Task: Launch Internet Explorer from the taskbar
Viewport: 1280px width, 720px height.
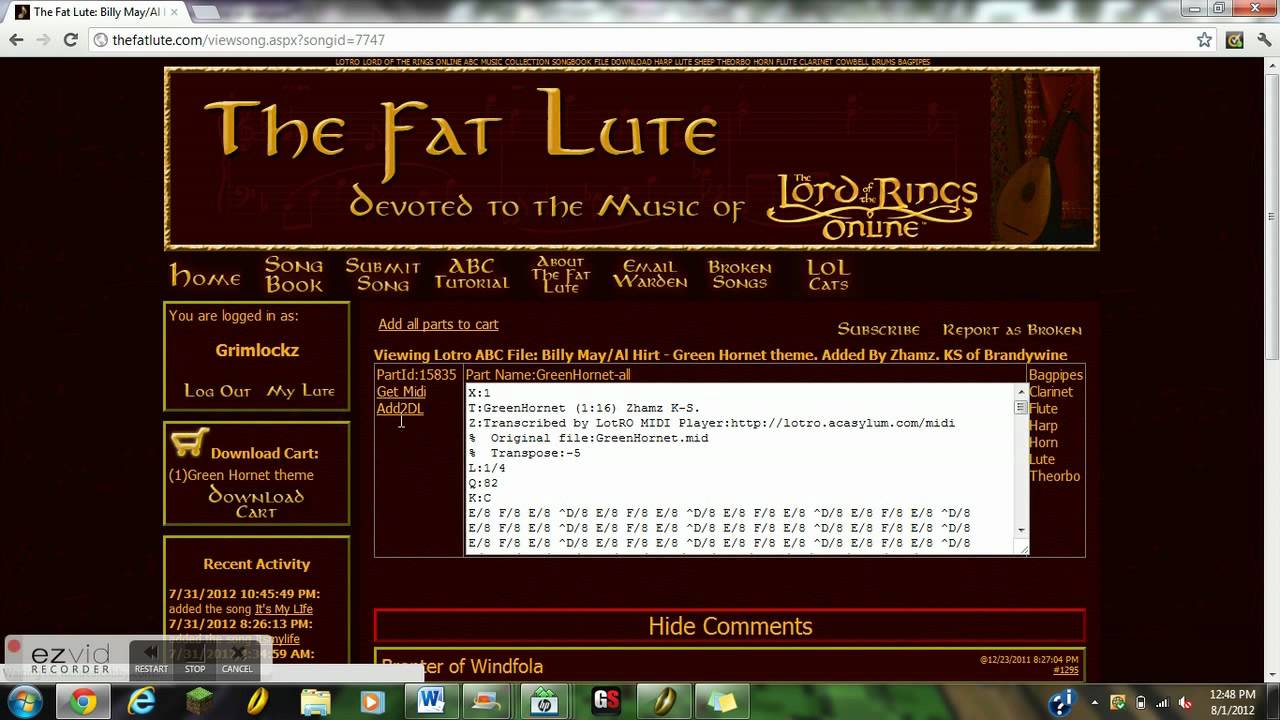Action: click(142, 701)
